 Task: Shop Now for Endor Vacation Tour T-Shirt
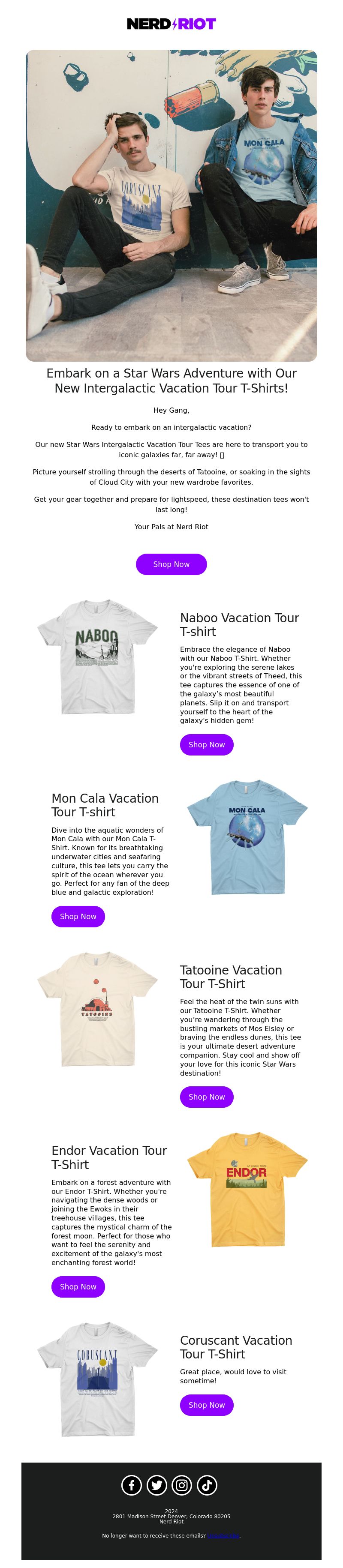click(x=78, y=1286)
